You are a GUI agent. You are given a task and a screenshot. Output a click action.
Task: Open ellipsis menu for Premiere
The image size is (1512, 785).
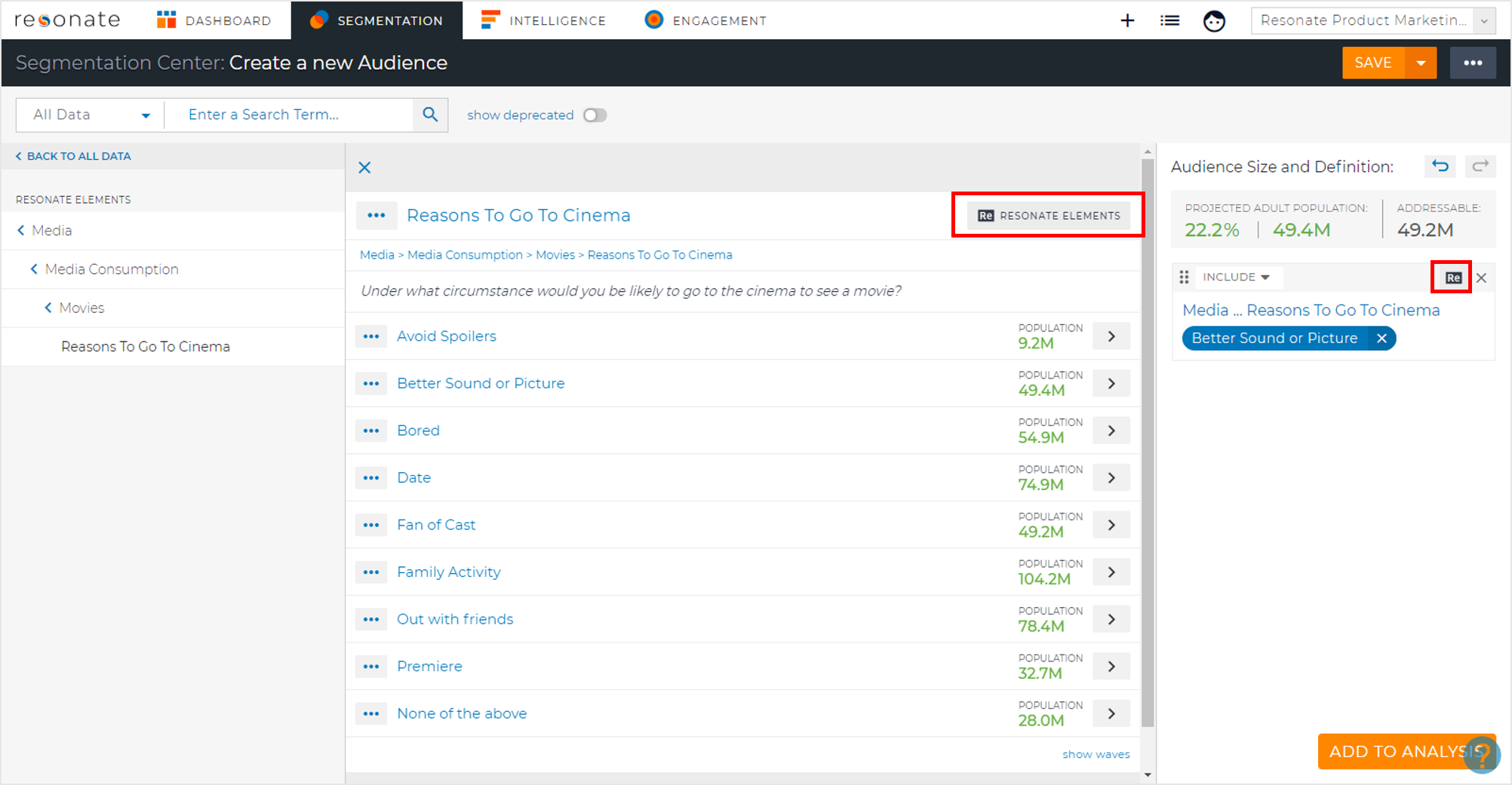[x=371, y=667]
